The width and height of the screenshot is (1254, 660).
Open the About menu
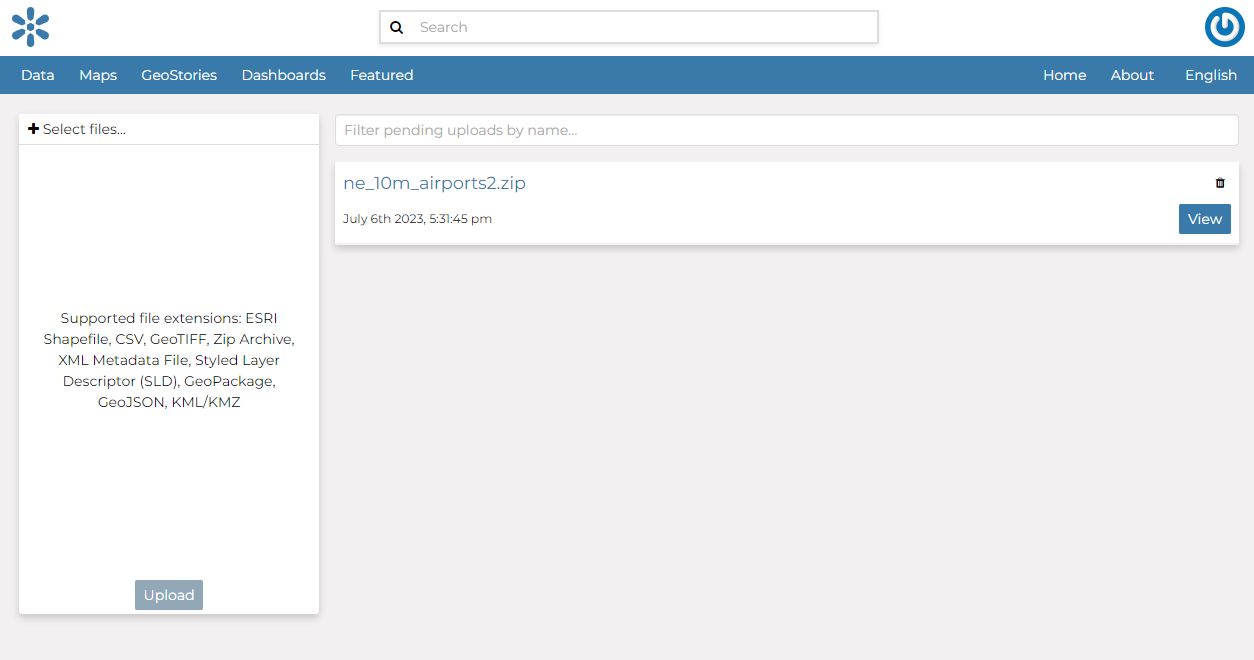point(1131,75)
